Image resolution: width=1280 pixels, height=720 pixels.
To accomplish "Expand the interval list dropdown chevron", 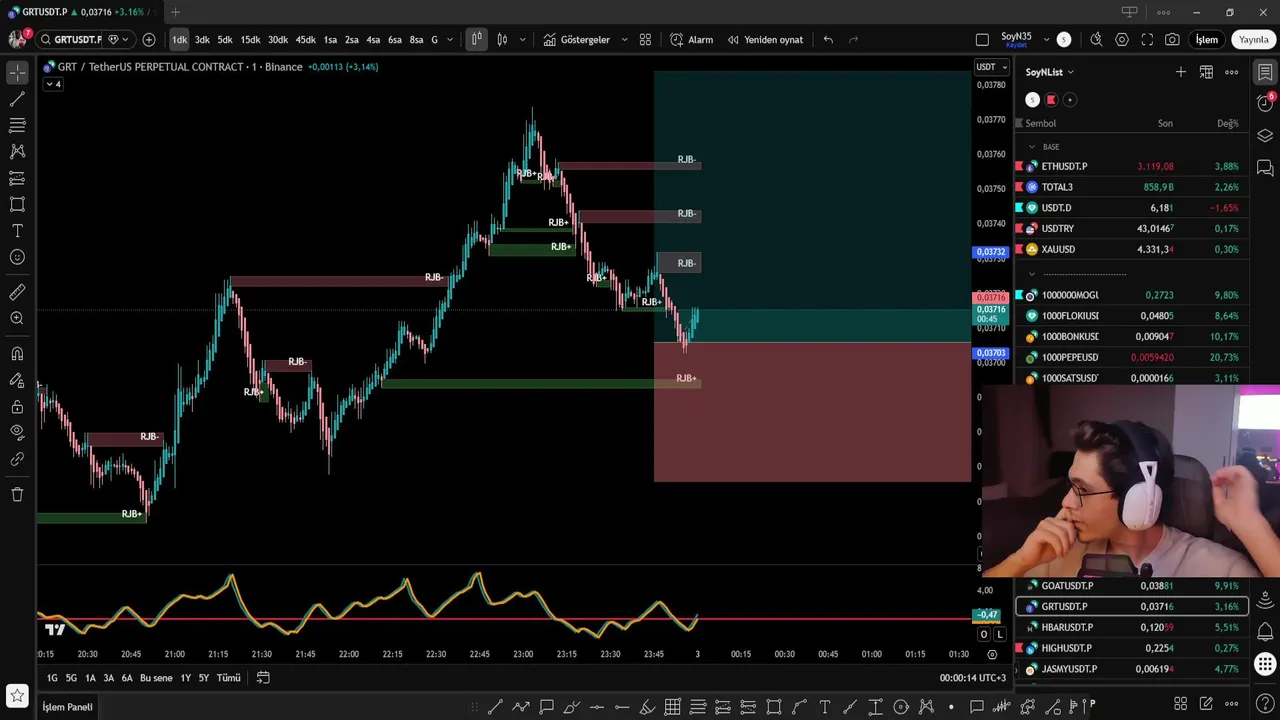I will tap(450, 40).
